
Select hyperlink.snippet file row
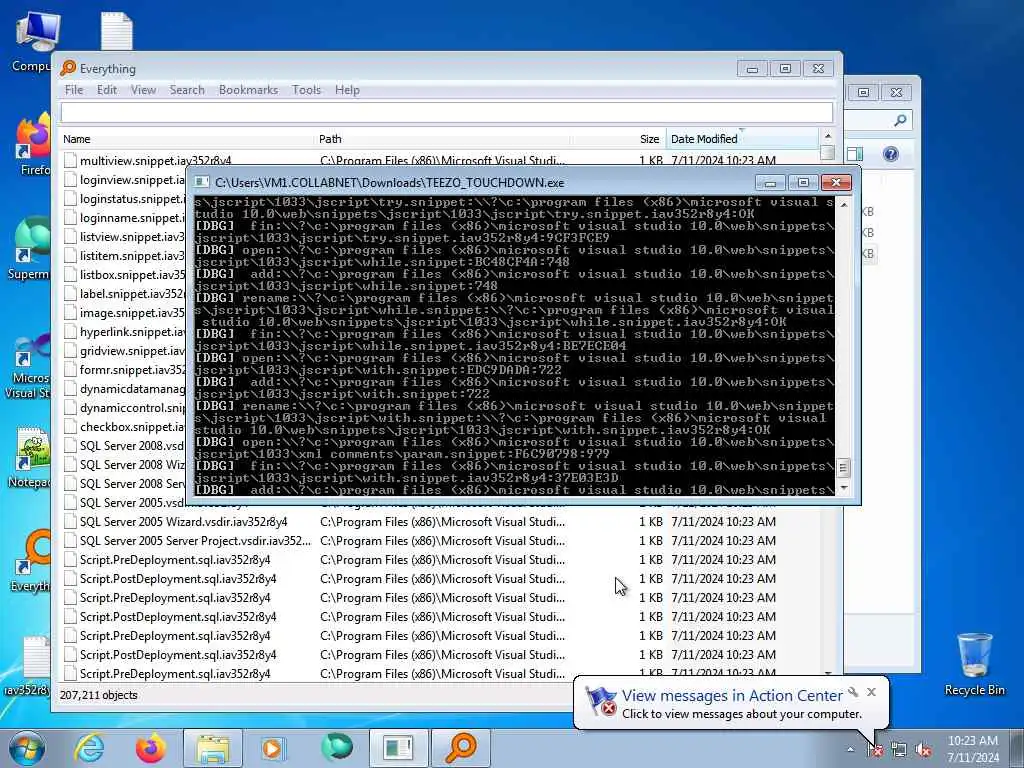(124, 332)
